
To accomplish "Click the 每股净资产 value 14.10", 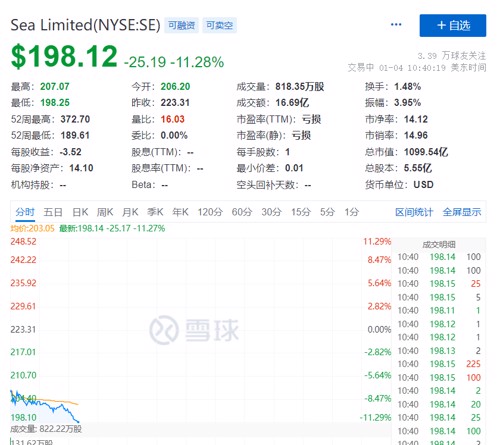I will coord(81,168).
